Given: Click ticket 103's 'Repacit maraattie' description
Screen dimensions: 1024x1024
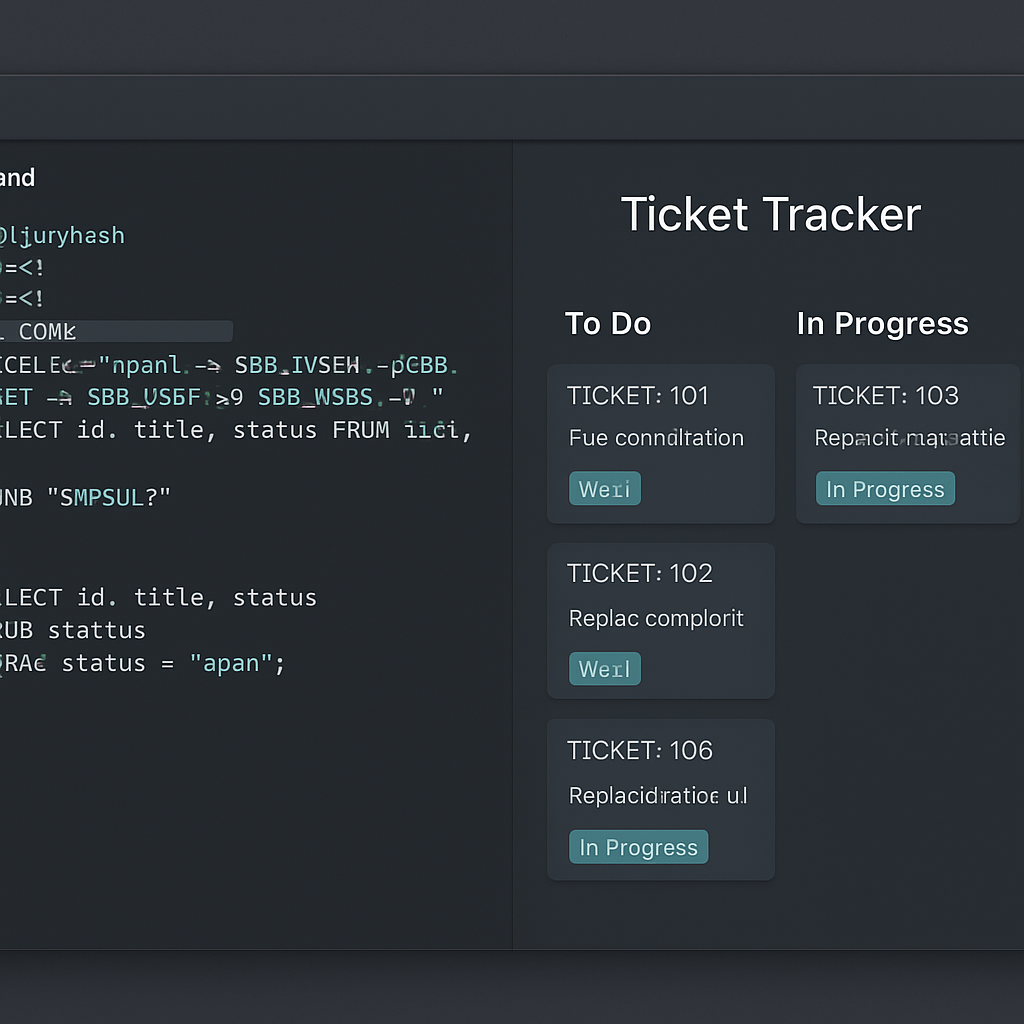Looking at the screenshot, I should point(910,438).
